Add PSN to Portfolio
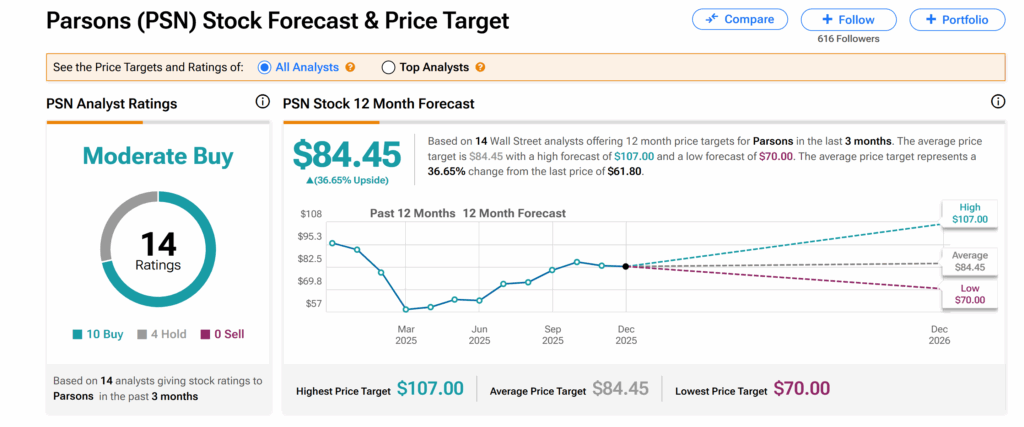This screenshot has height=427, width=1024. click(x=956, y=19)
